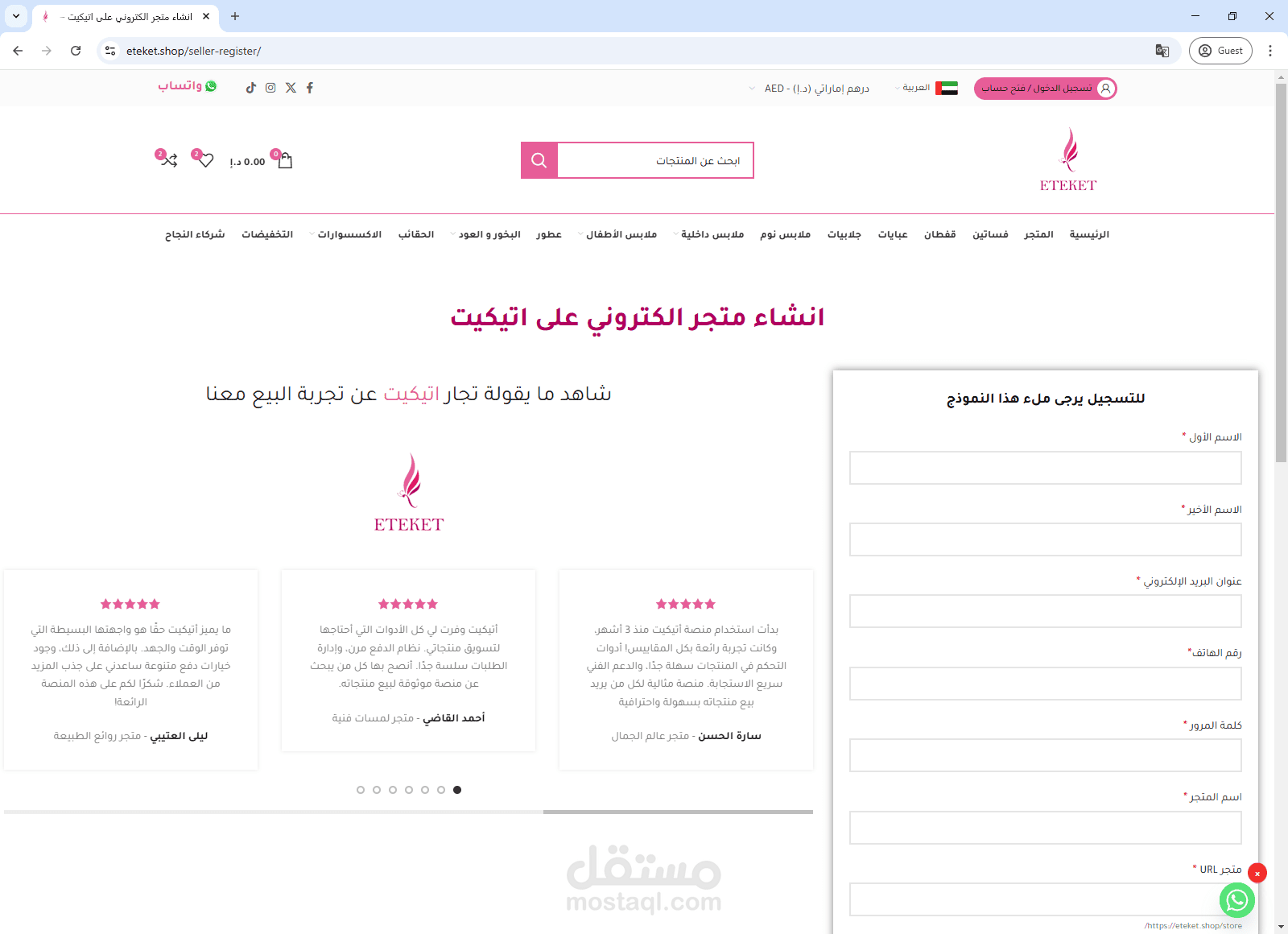Click the ETEKET logo above testimonials
The image size is (1288, 934).
click(x=409, y=493)
